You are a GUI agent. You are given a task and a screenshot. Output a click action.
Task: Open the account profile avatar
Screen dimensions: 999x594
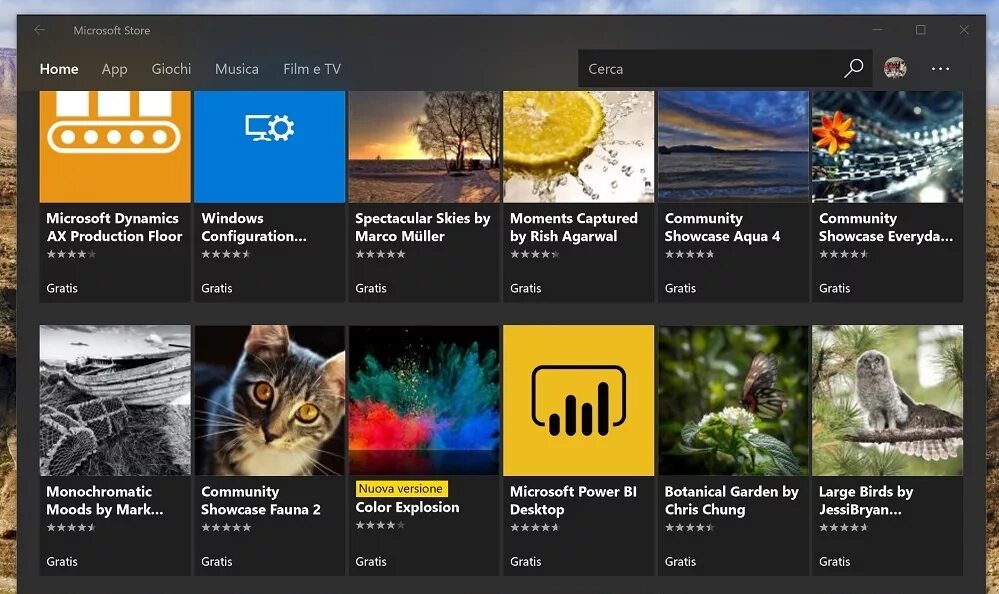[893, 68]
